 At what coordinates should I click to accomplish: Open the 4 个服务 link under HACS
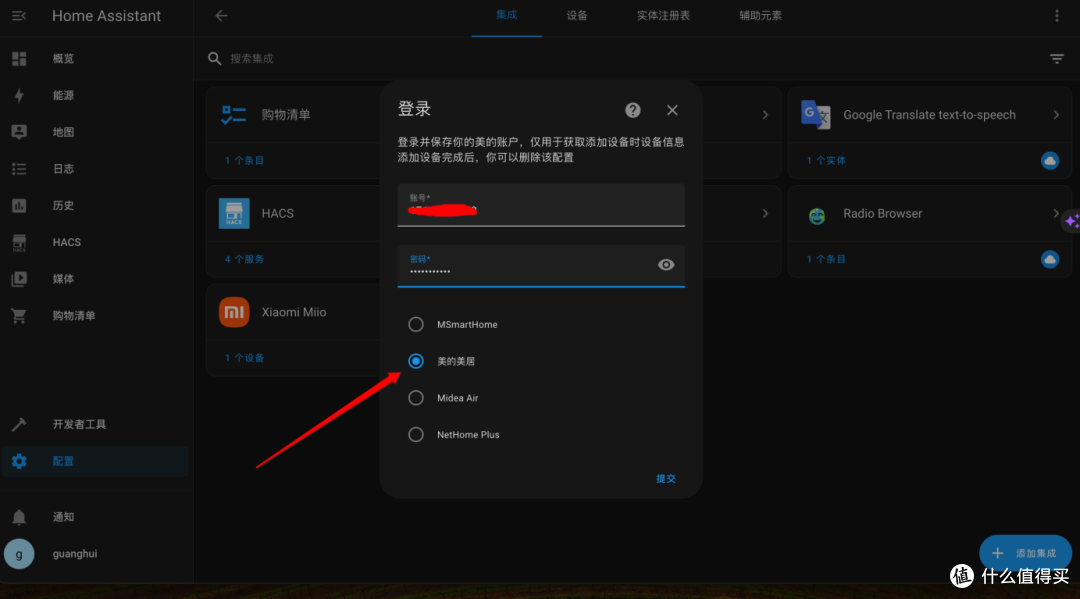pos(245,259)
